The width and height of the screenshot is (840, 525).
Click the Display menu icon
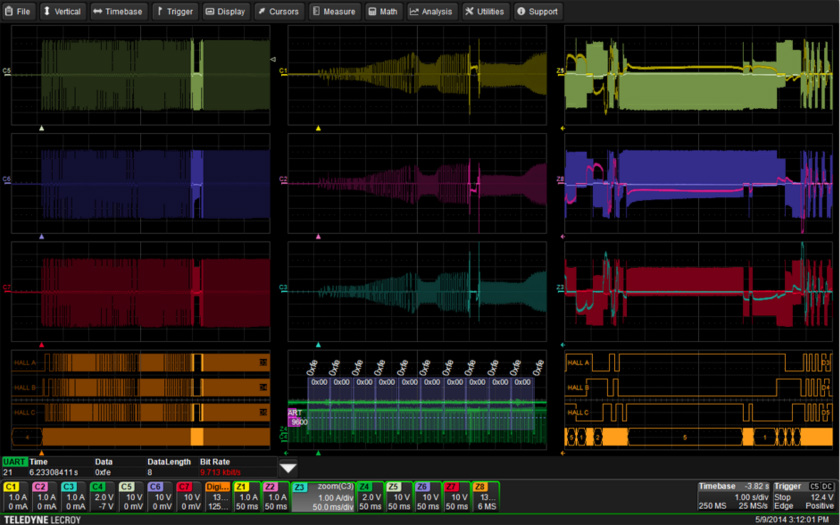(226, 12)
